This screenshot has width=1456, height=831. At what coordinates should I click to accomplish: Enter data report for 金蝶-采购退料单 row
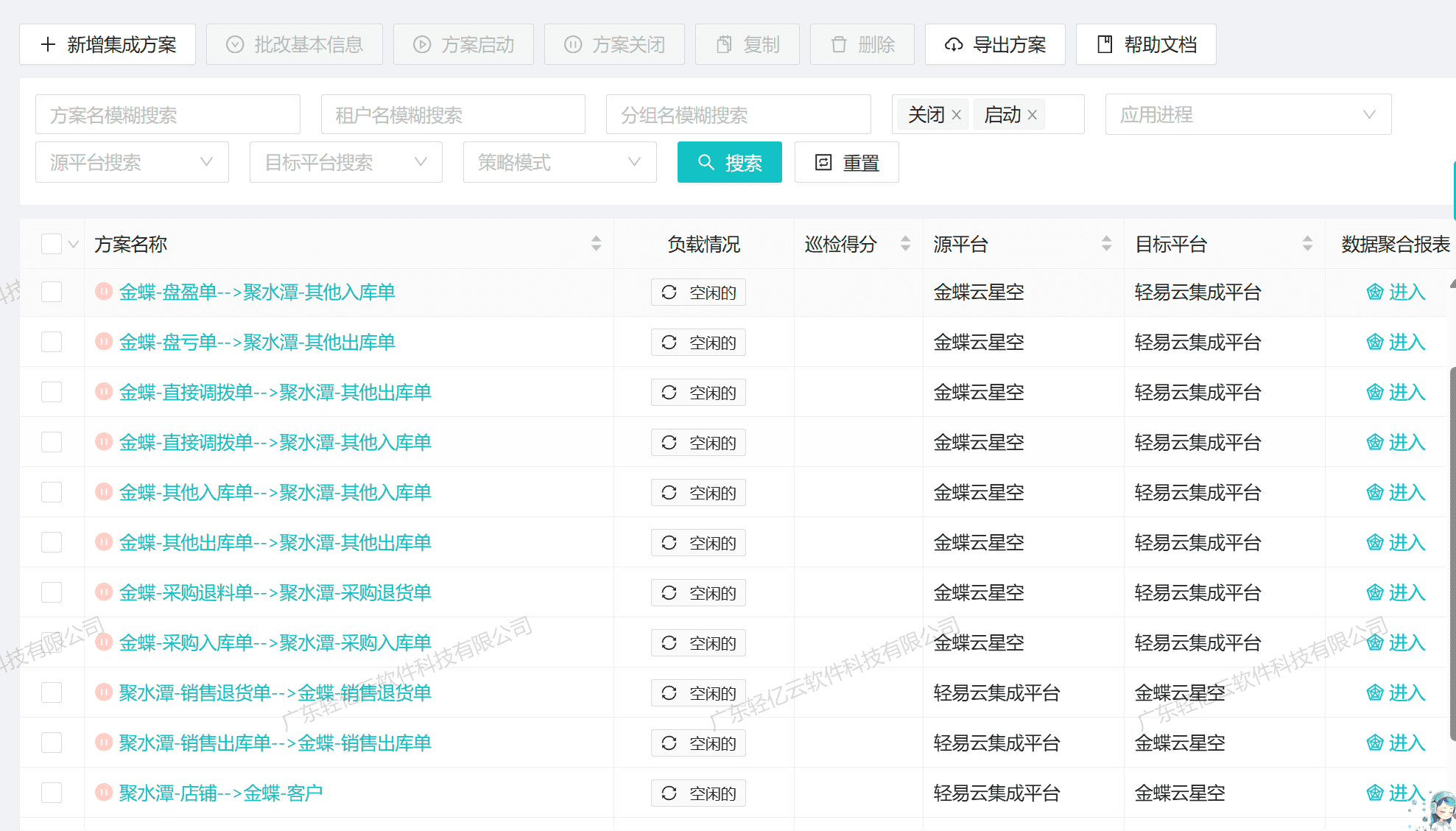[1396, 592]
